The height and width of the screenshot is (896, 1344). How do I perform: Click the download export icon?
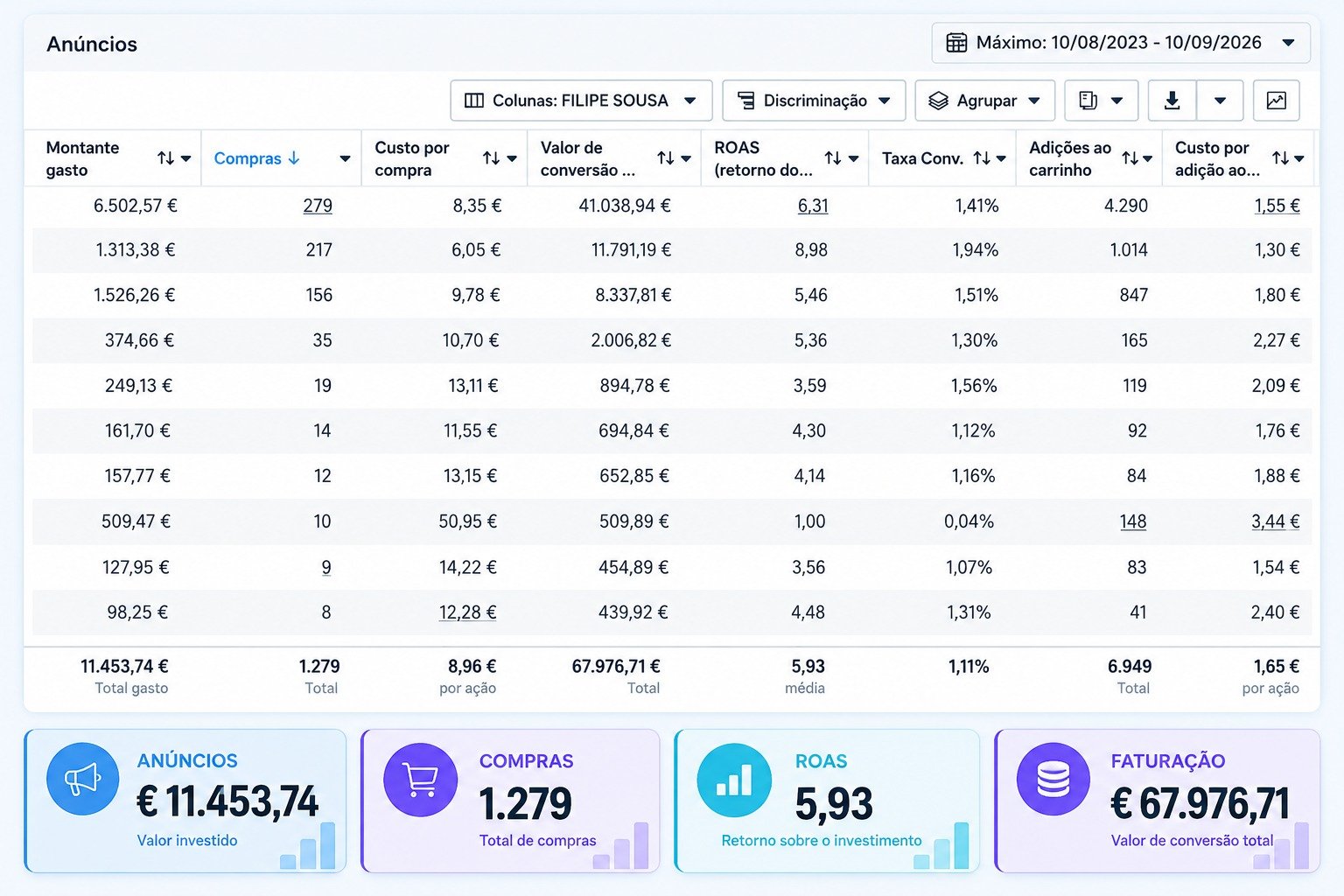point(1172,101)
